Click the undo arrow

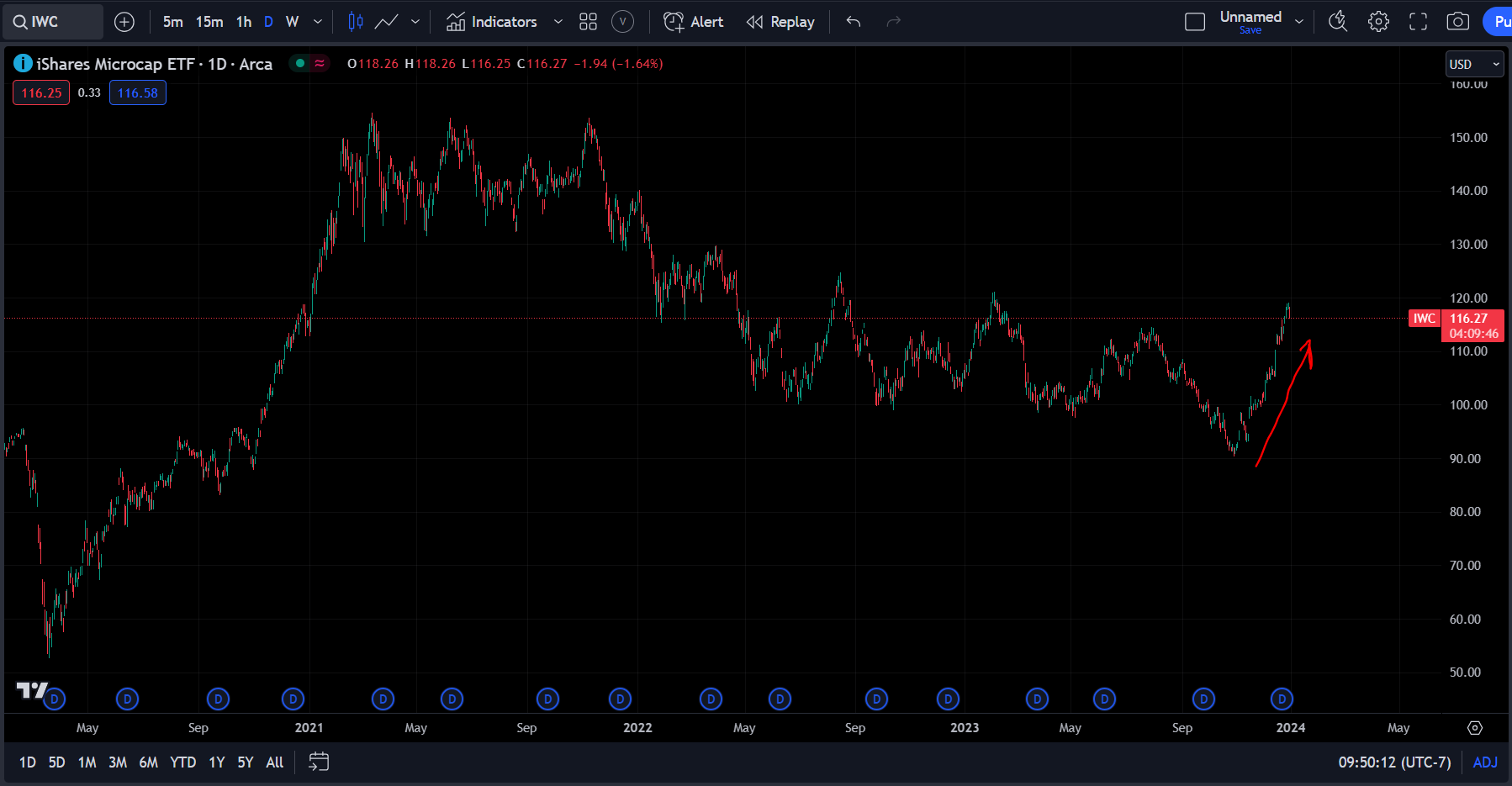click(854, 22)
